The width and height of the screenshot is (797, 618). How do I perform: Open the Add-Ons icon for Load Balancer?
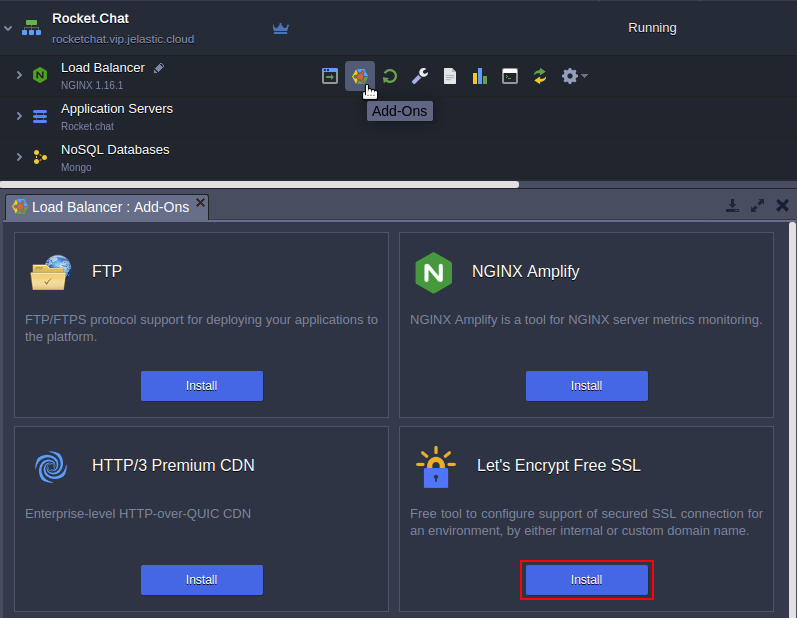tap(360, 76)
